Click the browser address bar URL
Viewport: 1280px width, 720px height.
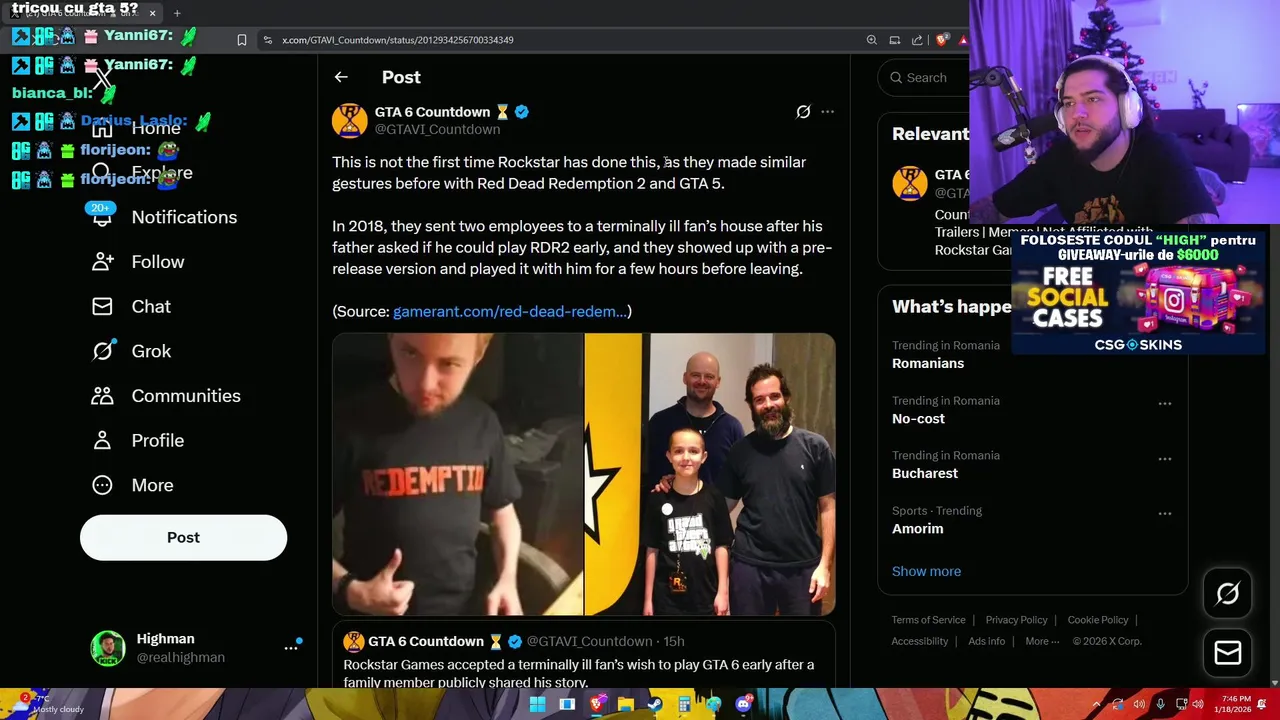pos(398,40)
